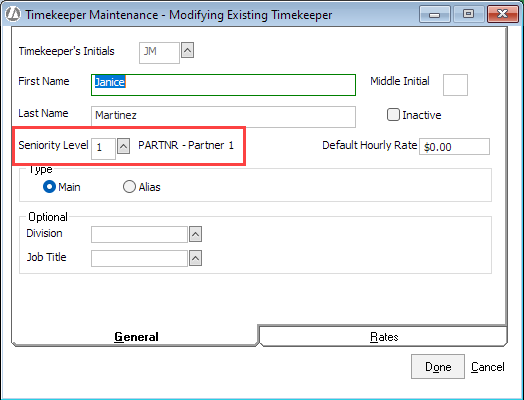Expand the Division lookup list
The width and height of the screenshot is (524, 400).
tap(195, 234)
